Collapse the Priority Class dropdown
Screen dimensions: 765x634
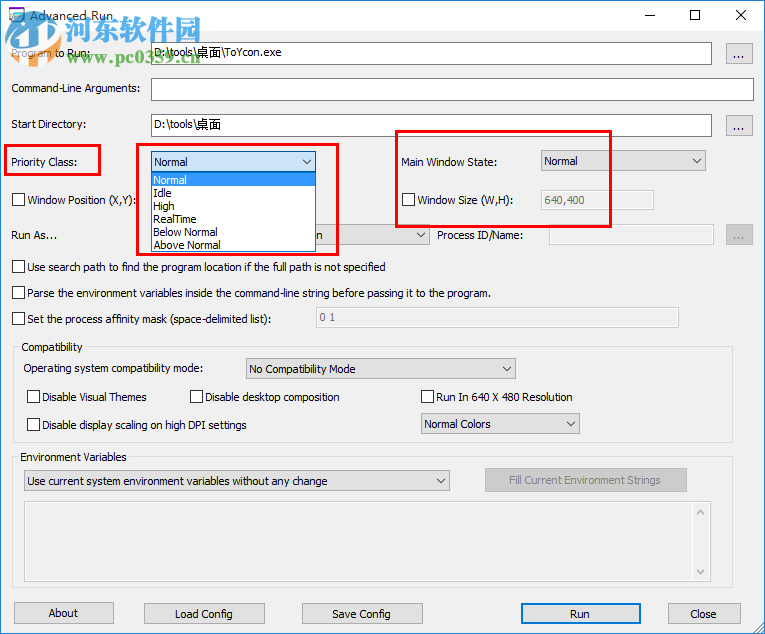pyautogui.click(x=306, y=162)
